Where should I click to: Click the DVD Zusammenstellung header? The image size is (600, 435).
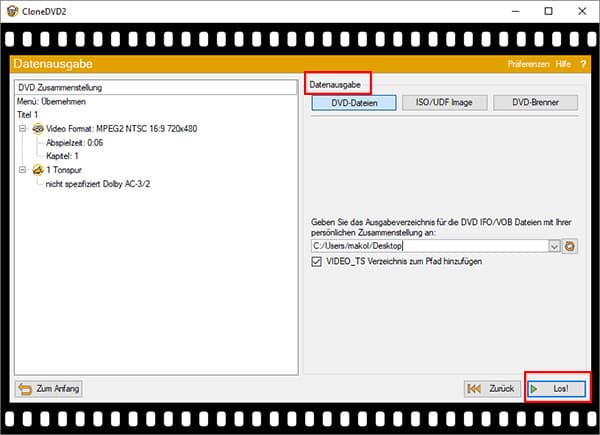pos(156,88)
